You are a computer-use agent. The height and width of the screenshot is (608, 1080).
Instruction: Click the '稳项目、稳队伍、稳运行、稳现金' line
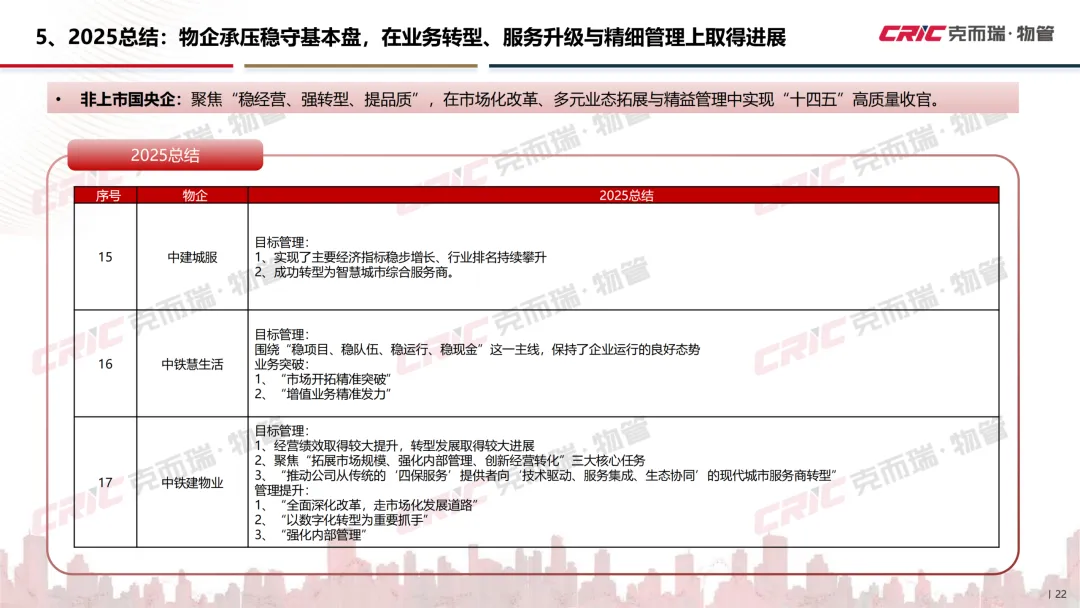click(477, 350)
